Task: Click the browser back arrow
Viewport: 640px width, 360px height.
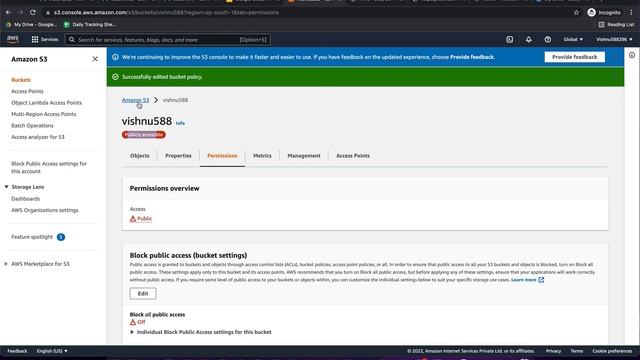Action: [8, 12]
